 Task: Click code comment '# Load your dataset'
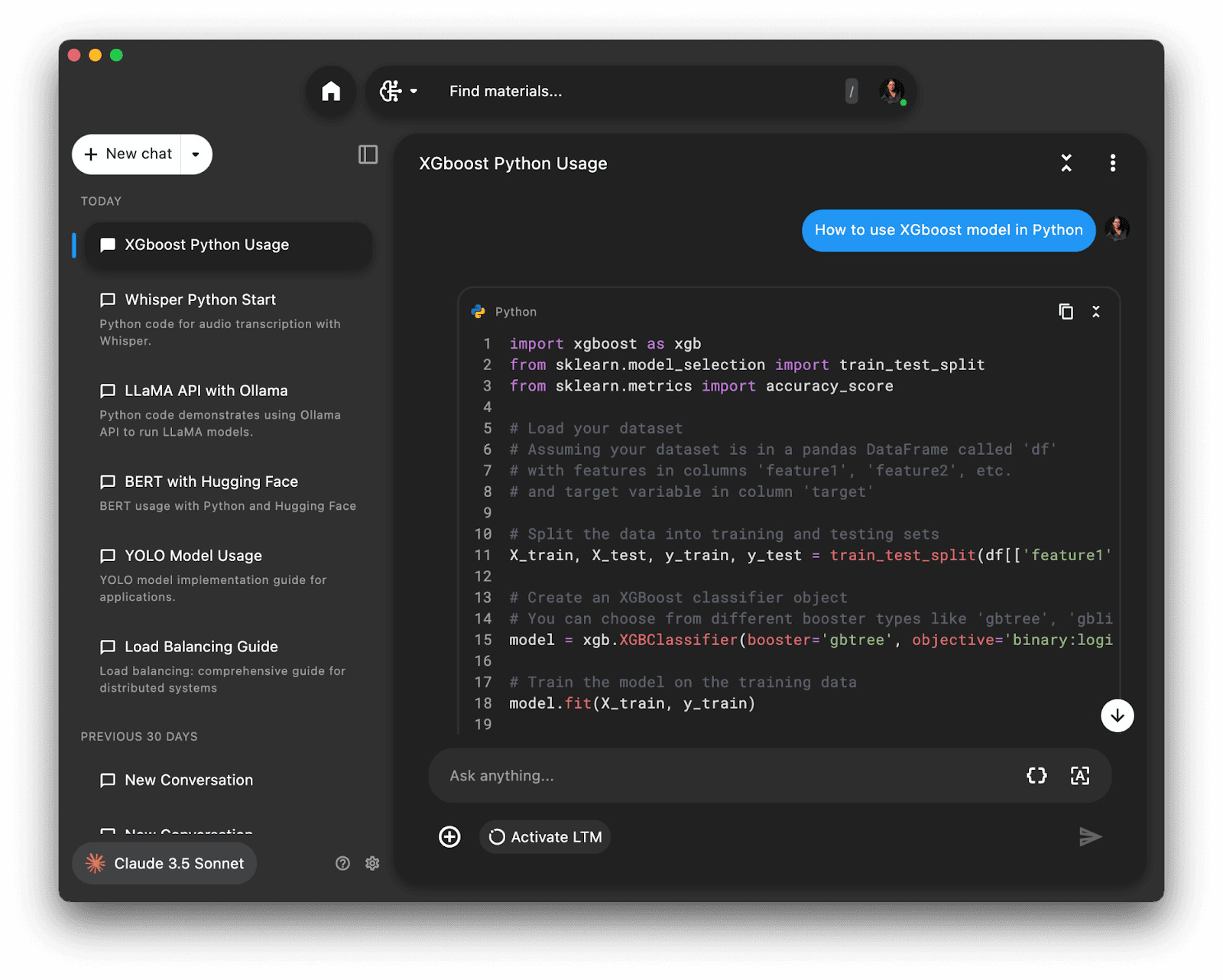(596, 429)
